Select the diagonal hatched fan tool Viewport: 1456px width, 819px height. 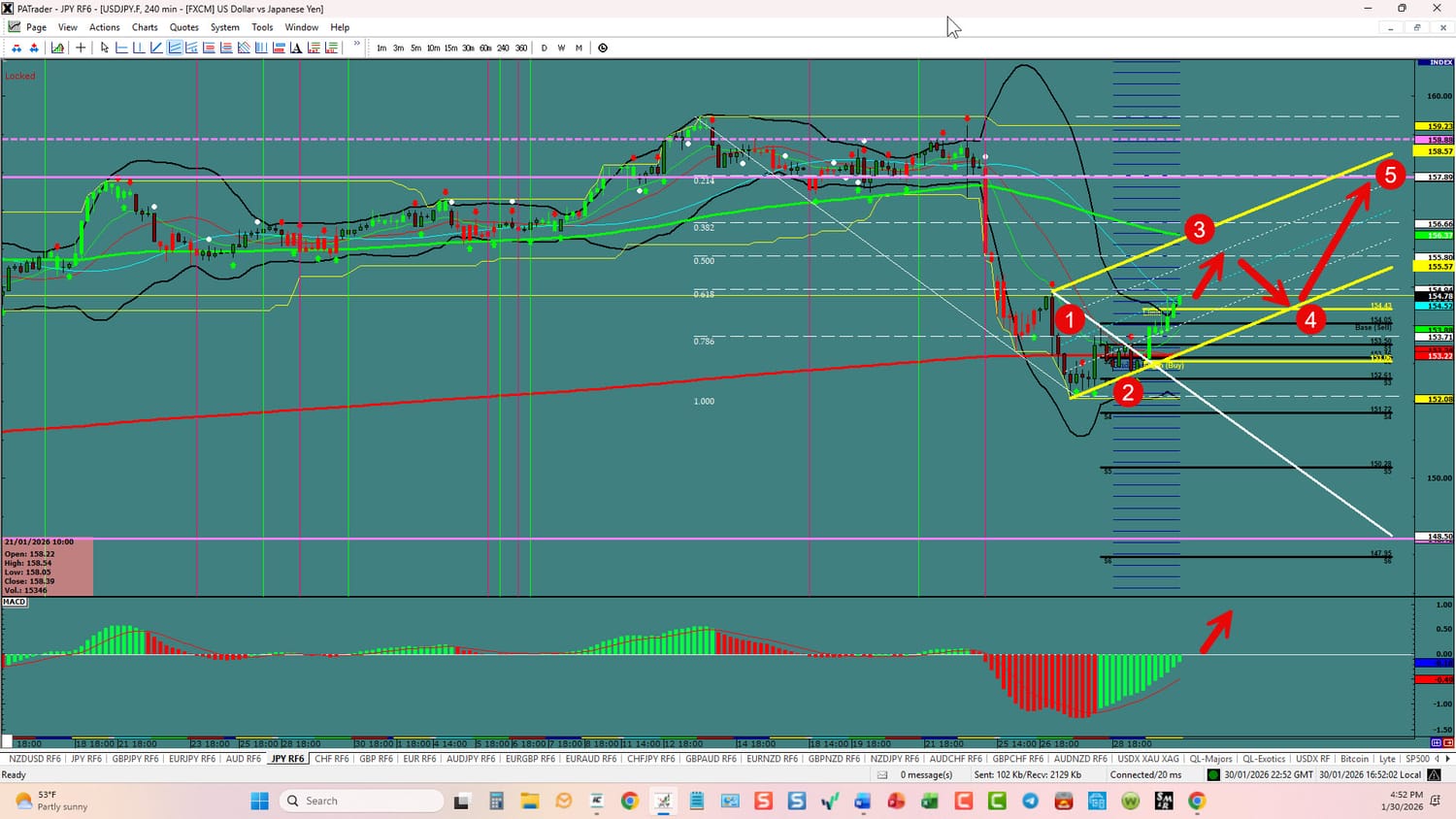tap(244, 48)
